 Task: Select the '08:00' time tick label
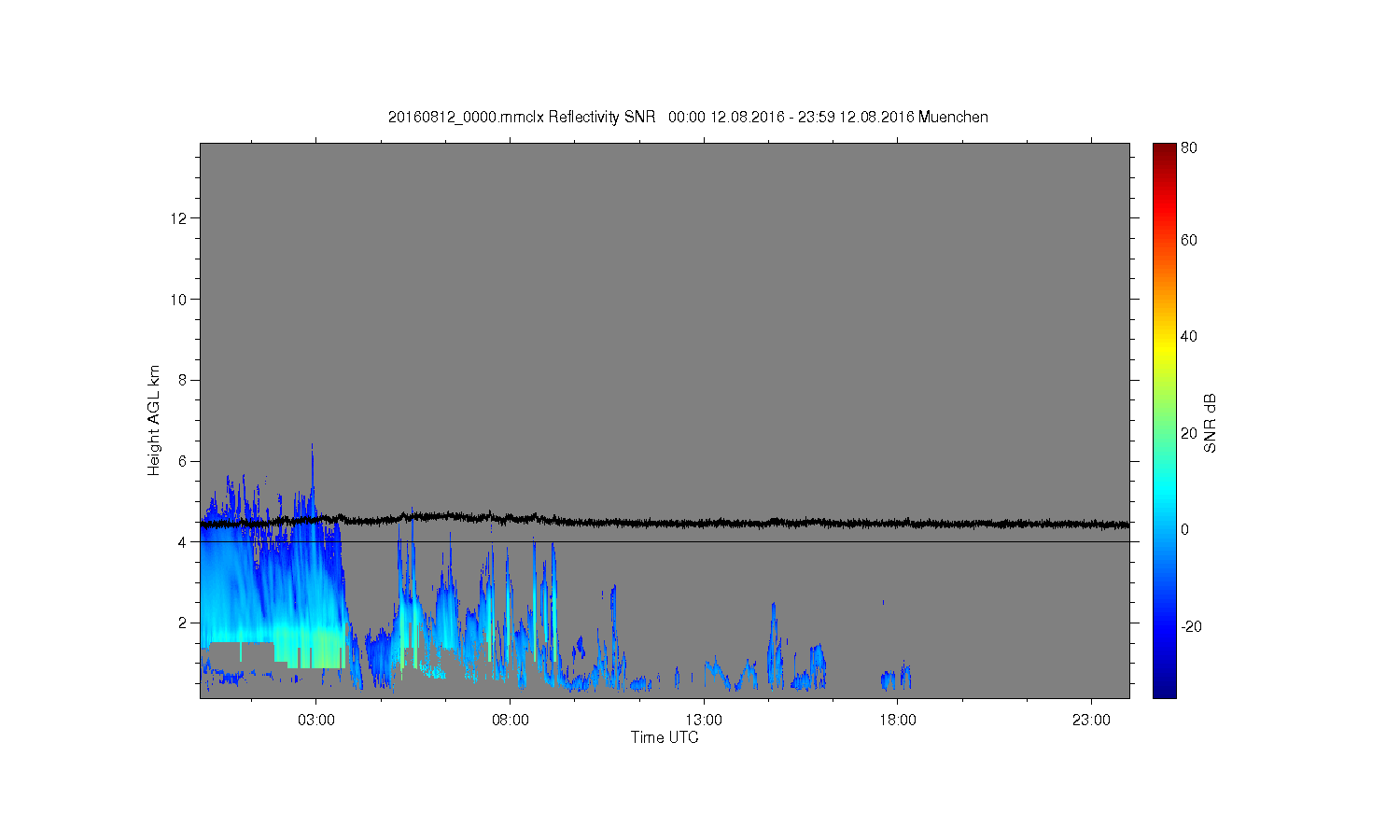tap(511, 721)
